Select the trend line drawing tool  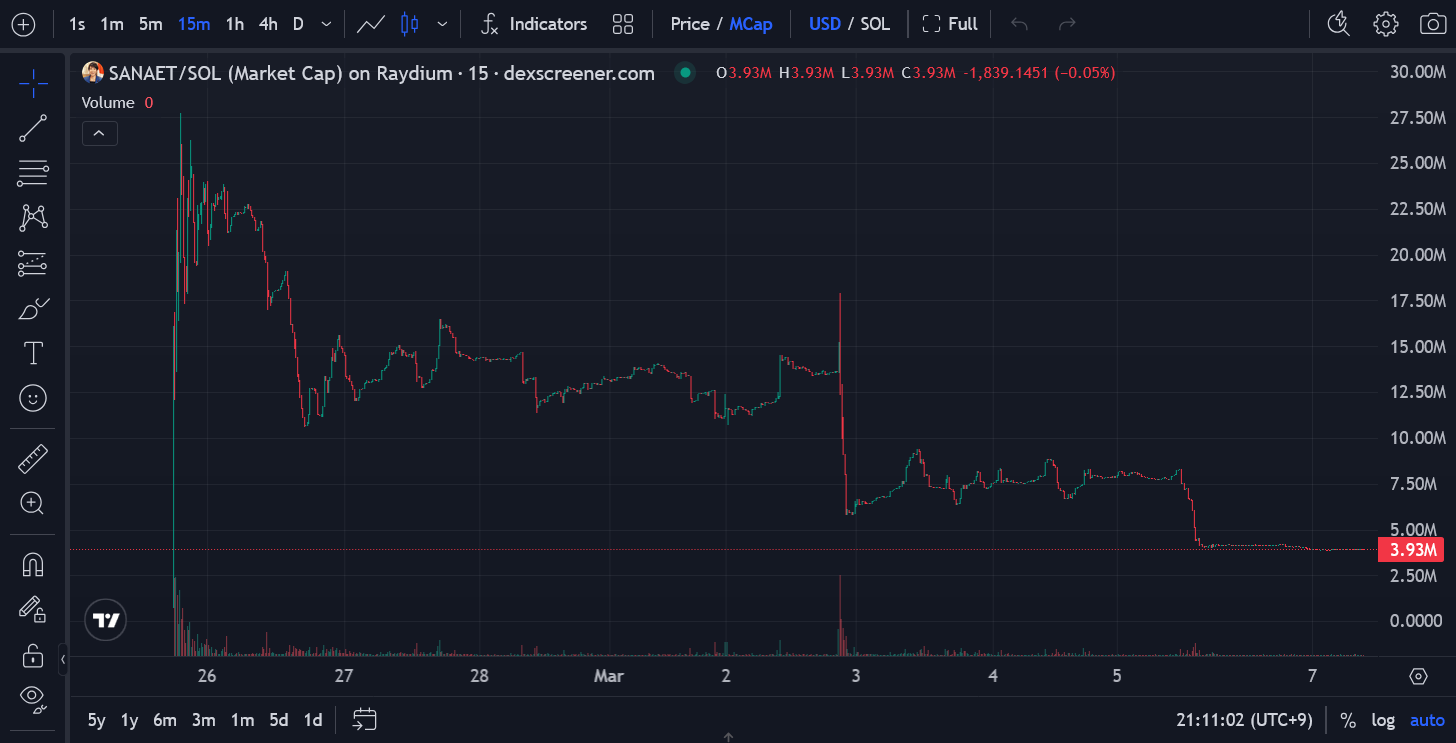pos(33,128)
